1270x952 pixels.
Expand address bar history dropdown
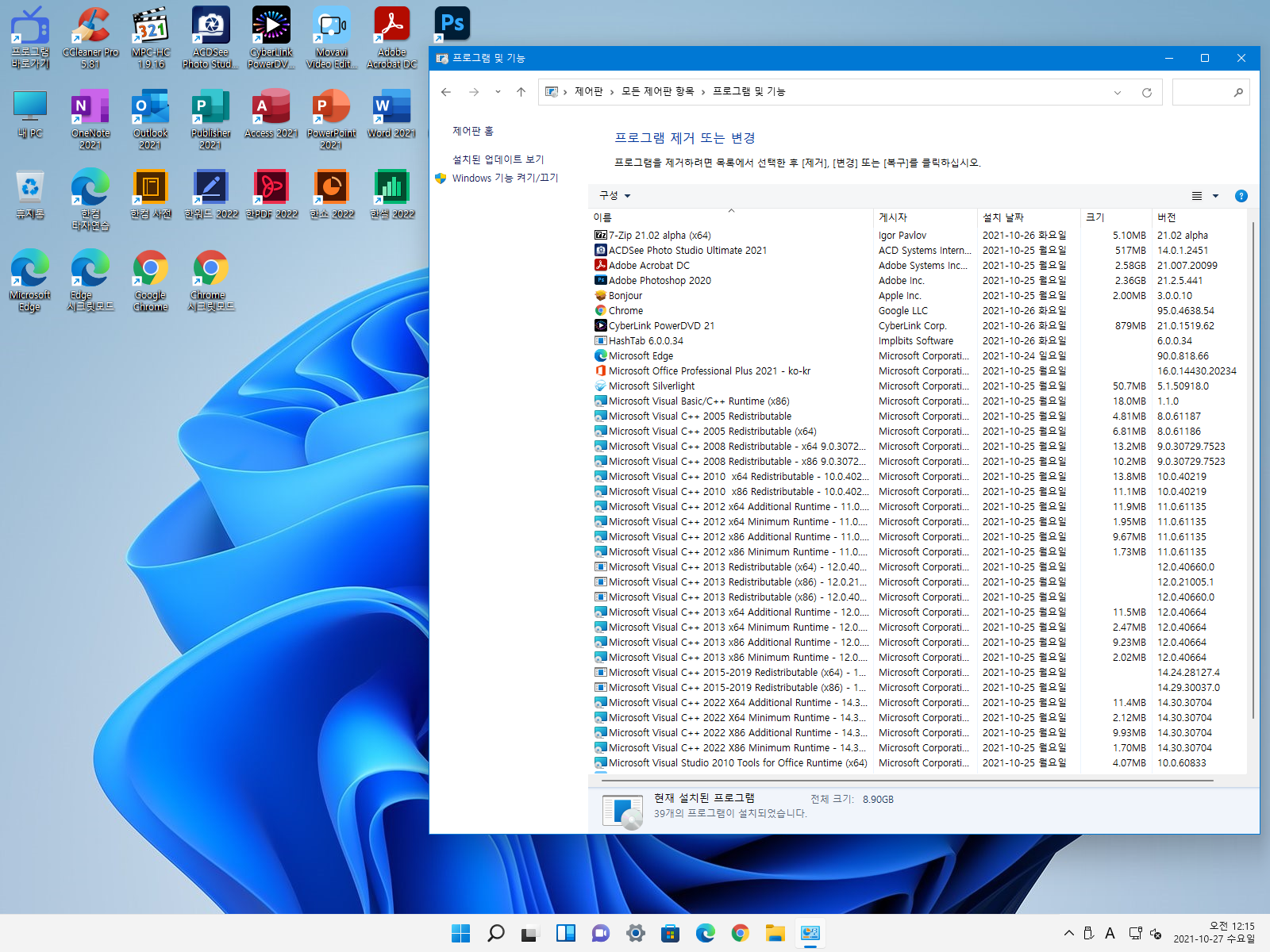coord(1118,92)
